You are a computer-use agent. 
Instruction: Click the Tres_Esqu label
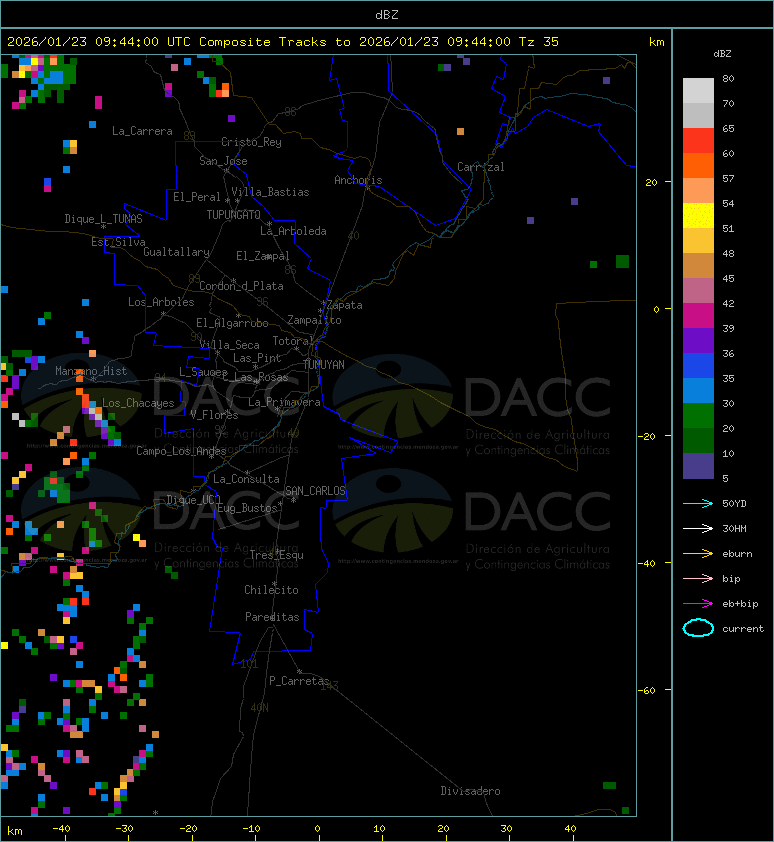point(277,555)
